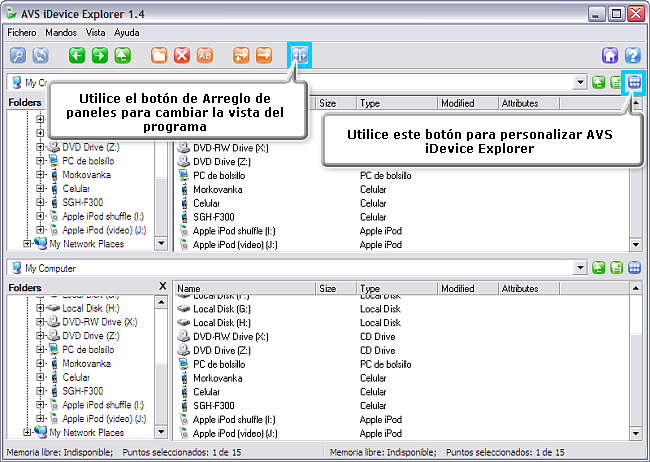Image resolution: width=650 pixels, height=462 pixels.
Task: Select SGH-F300 in the upper folder tree
Action: [82, 202]
